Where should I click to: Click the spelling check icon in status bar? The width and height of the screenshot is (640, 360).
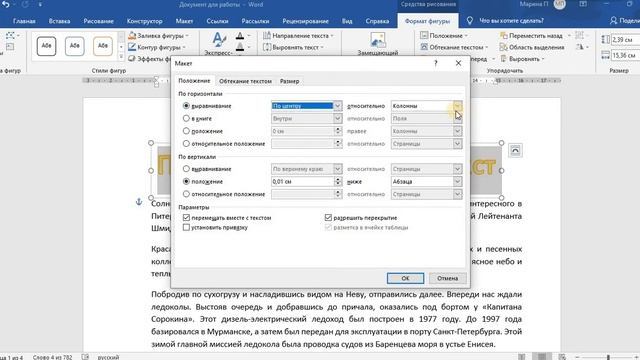(x=85, y=357)
